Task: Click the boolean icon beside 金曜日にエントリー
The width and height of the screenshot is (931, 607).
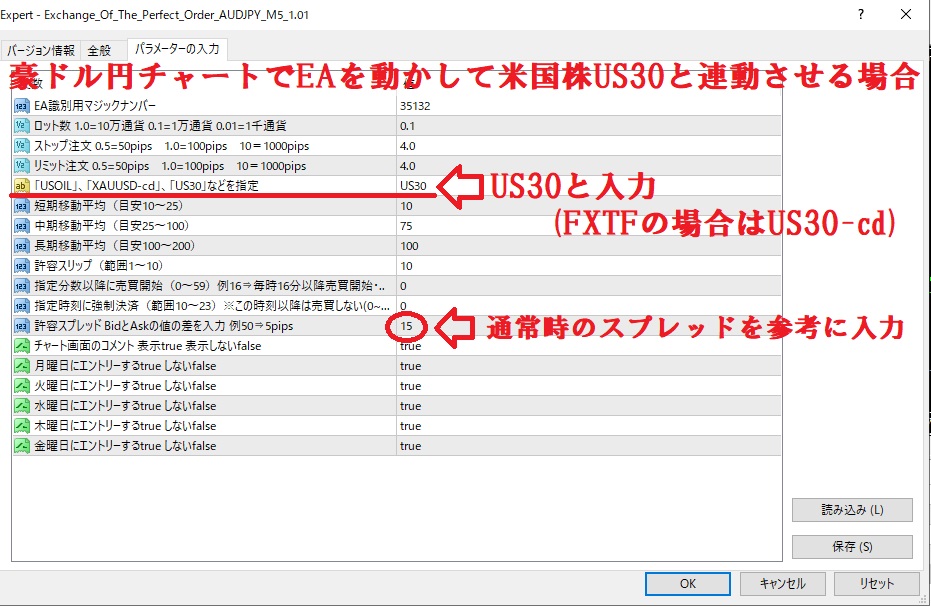Action: [21, 446]
